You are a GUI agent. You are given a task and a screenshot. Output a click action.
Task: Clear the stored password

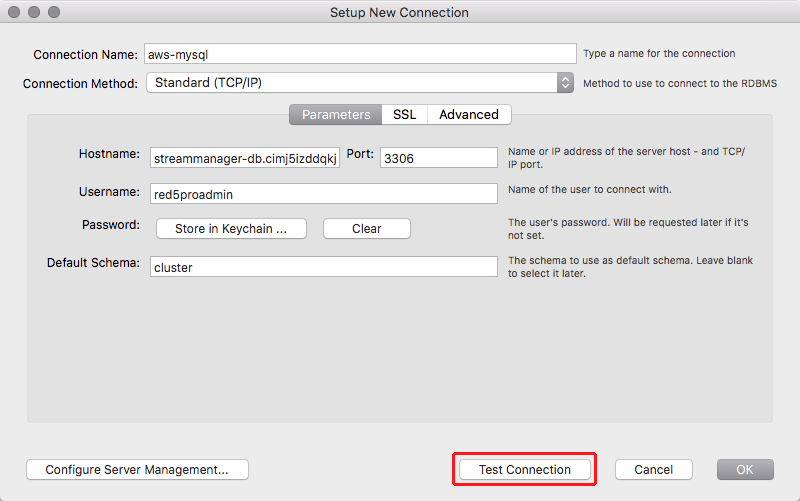tap(367, 229)
